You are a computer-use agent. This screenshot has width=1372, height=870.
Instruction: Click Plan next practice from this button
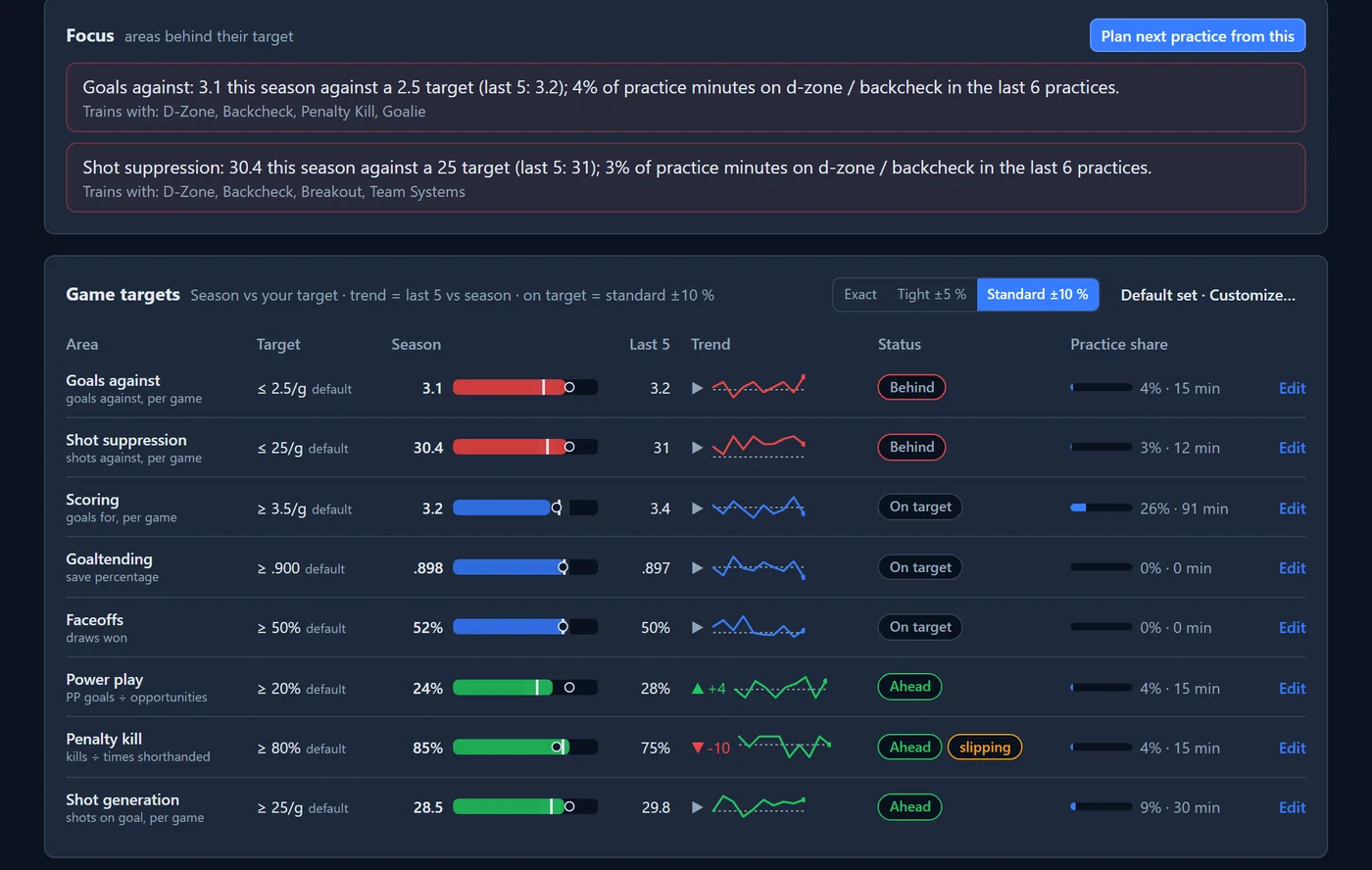(1198, 36)
